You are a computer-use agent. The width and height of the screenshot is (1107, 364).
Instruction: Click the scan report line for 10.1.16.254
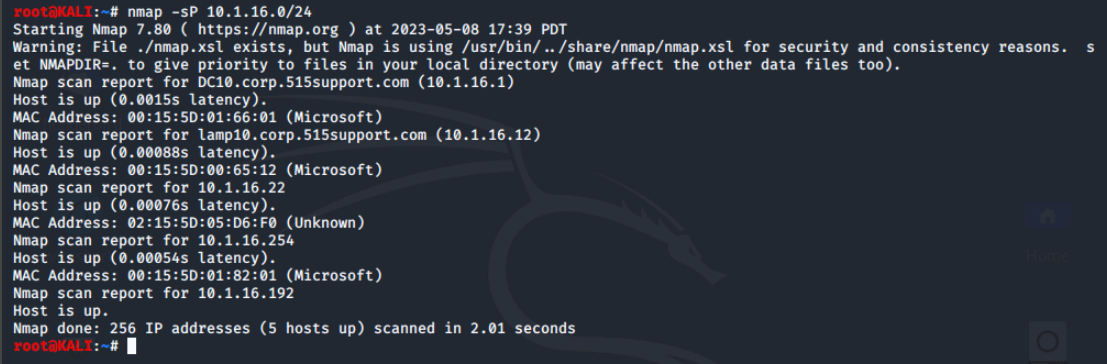(154, 241)
